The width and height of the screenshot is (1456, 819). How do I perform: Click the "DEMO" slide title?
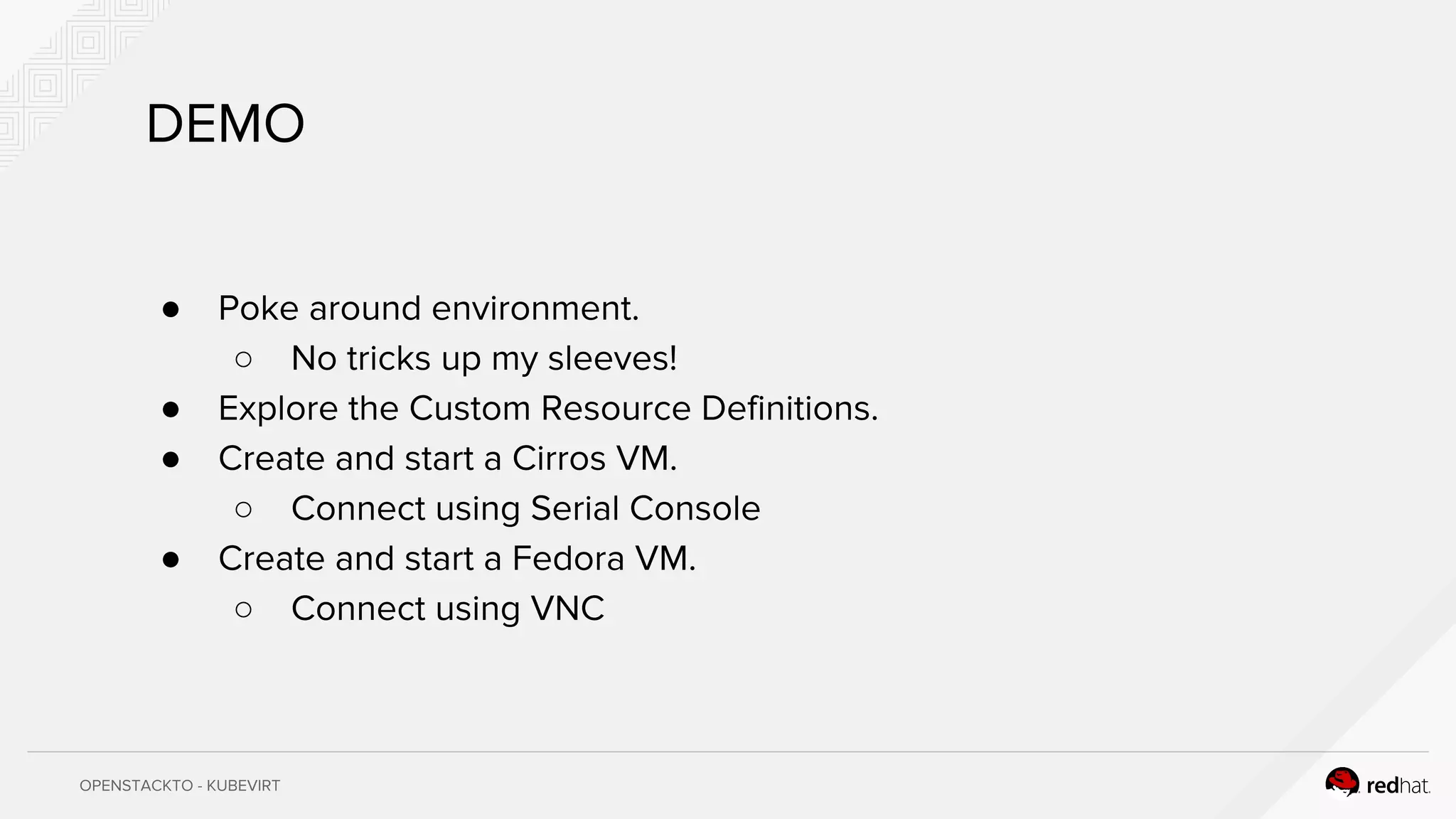point(225,124)
